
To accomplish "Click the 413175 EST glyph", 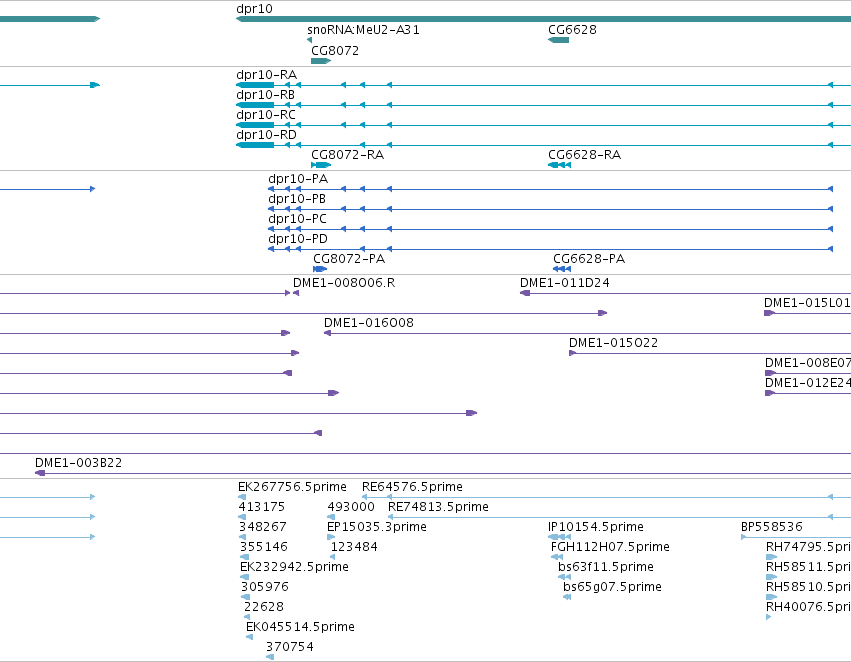I will (x=242, y=517).
